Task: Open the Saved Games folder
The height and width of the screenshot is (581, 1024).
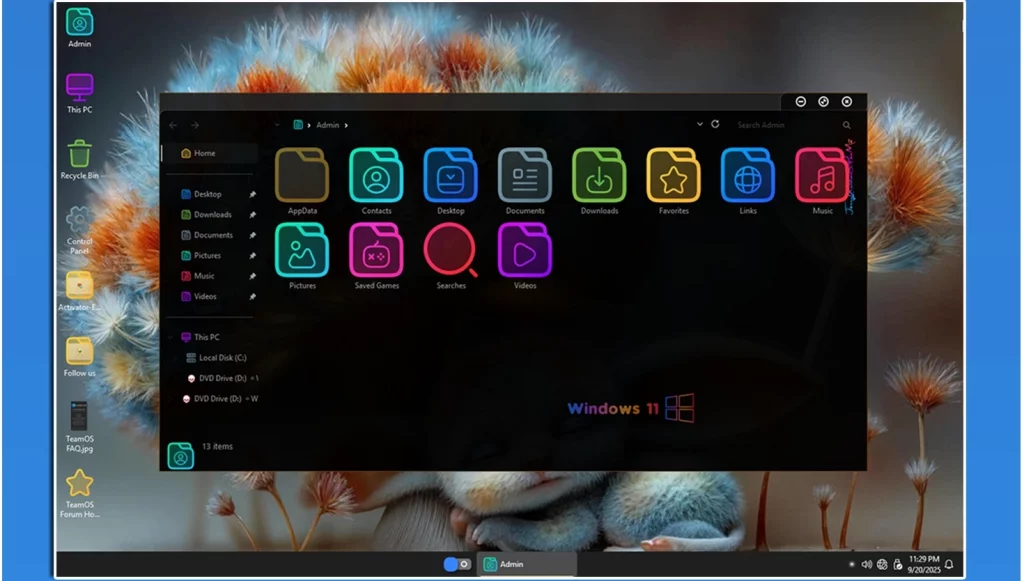Action: pos(376,250)
